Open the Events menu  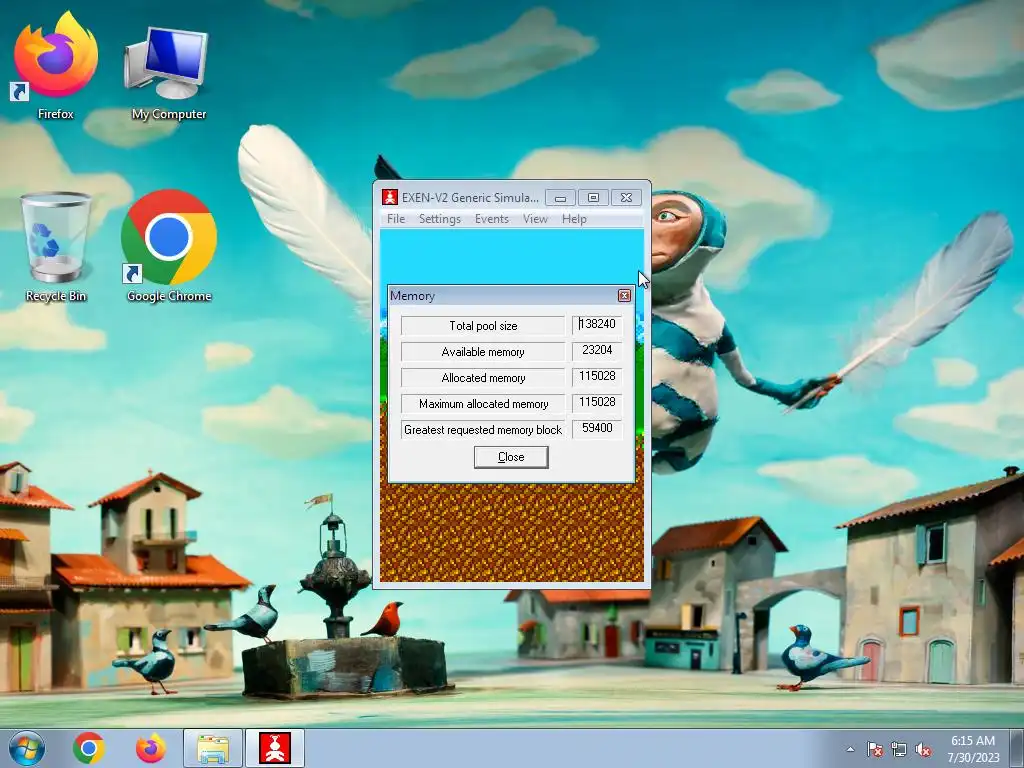coord(491,219)
